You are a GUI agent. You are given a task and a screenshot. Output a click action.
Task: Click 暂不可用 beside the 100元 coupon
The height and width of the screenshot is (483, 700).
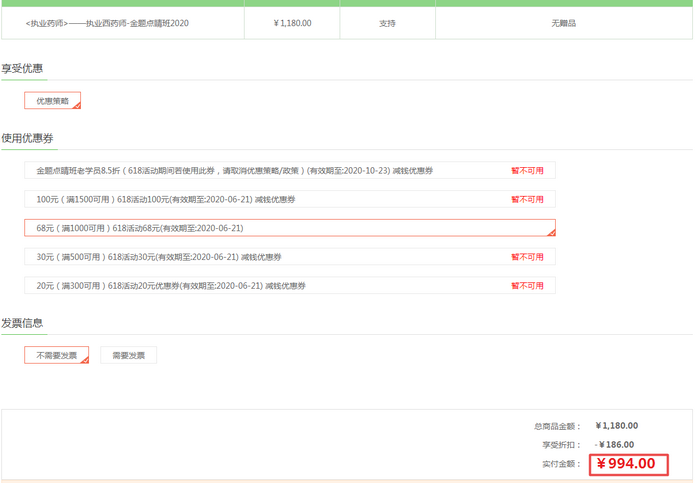click(527, 199)
